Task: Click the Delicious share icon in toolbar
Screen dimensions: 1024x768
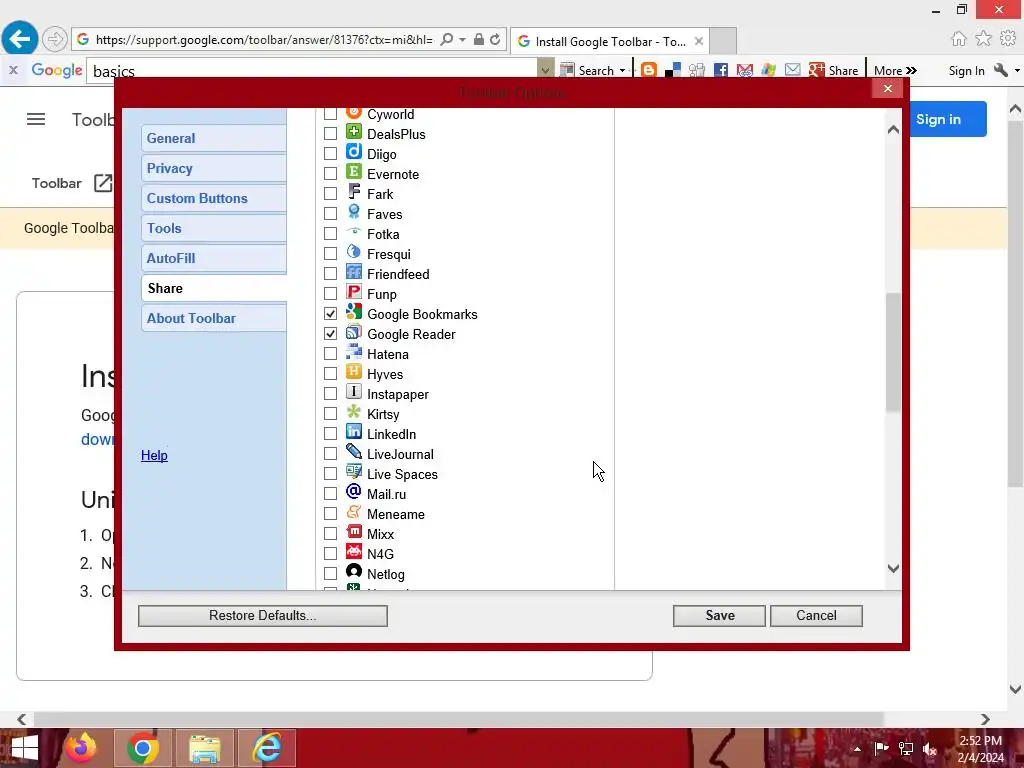Action: pos(673,70)
